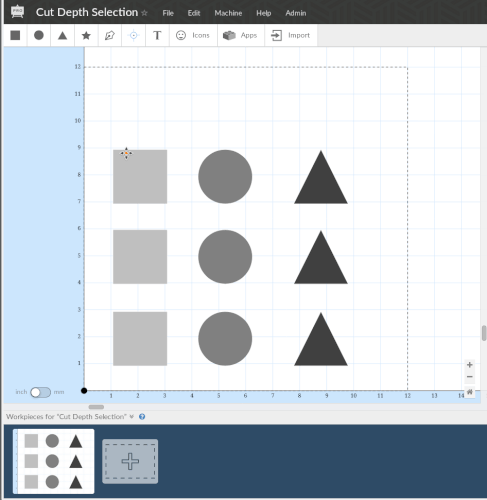
Task: Click the Easel Pro logo icon
Action: pos(17,12)
